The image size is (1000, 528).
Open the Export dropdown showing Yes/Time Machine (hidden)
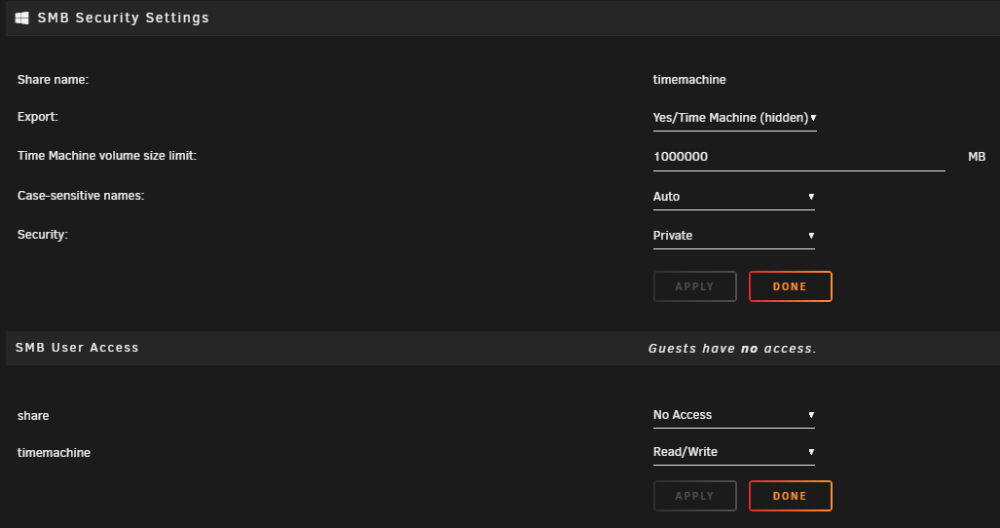[x=735, y=118]
